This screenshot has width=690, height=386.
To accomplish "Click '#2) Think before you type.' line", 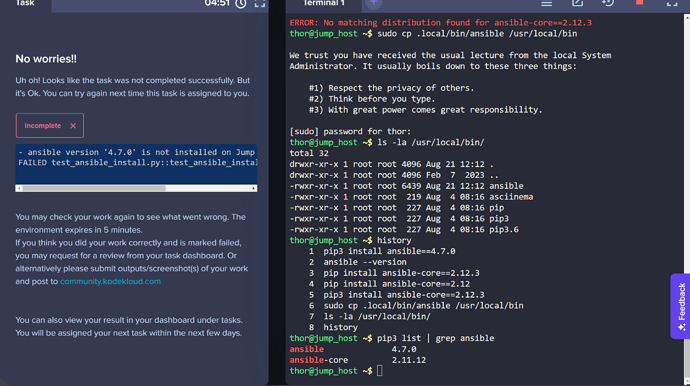I will point(372,99).
